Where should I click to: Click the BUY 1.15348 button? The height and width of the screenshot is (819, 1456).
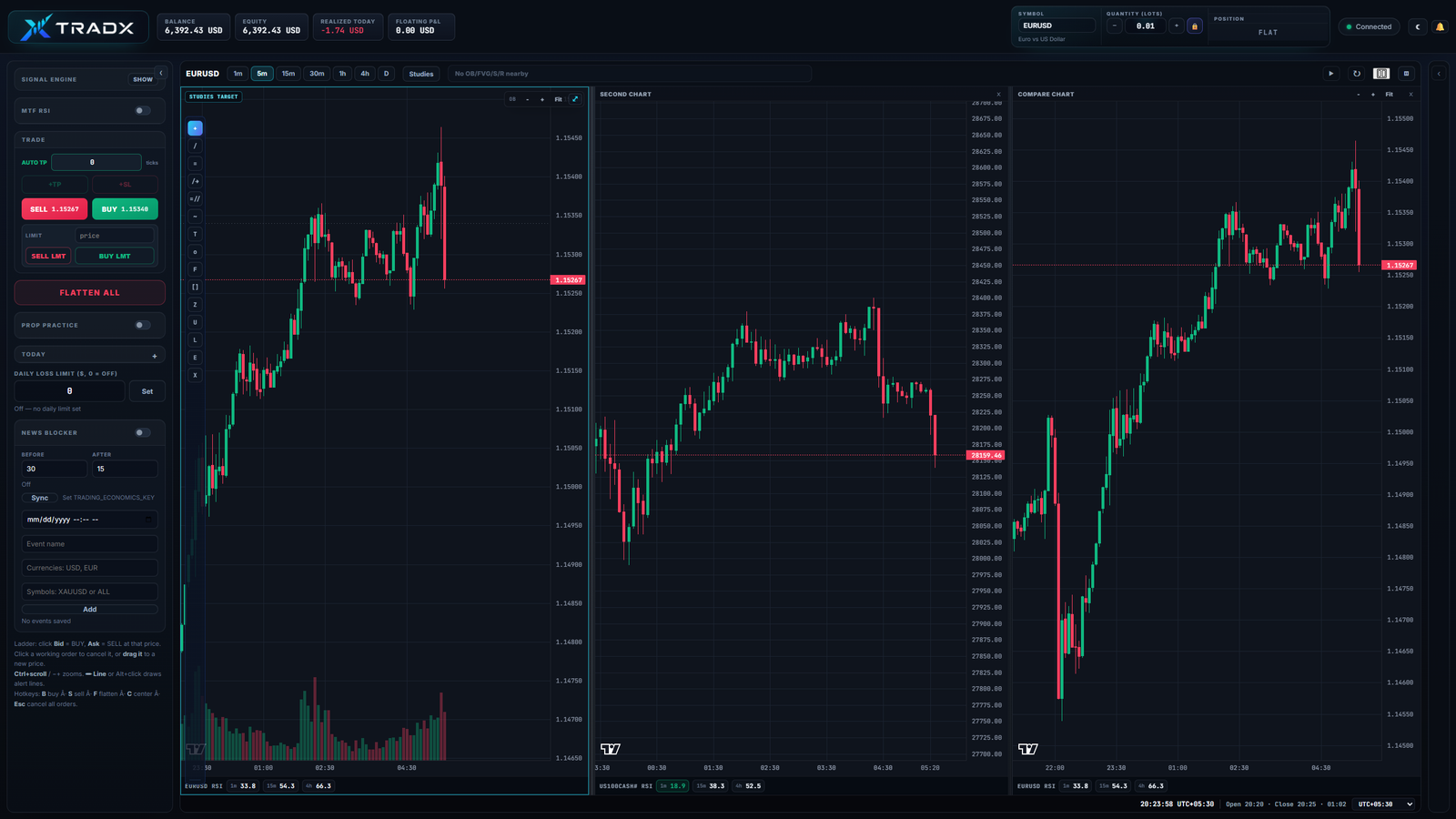125,209
